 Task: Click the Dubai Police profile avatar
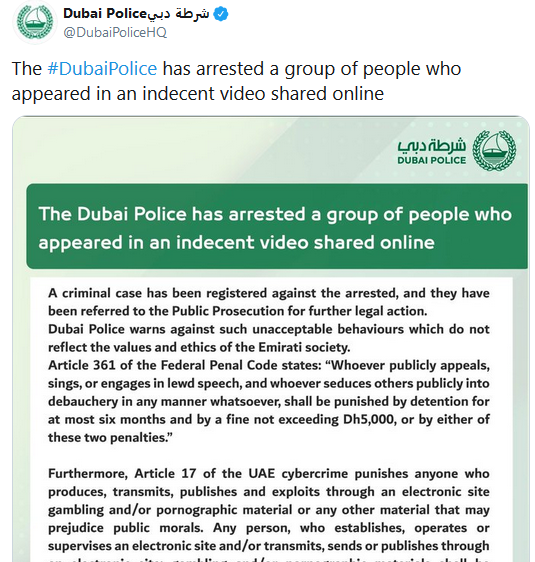tap(35, 22)
